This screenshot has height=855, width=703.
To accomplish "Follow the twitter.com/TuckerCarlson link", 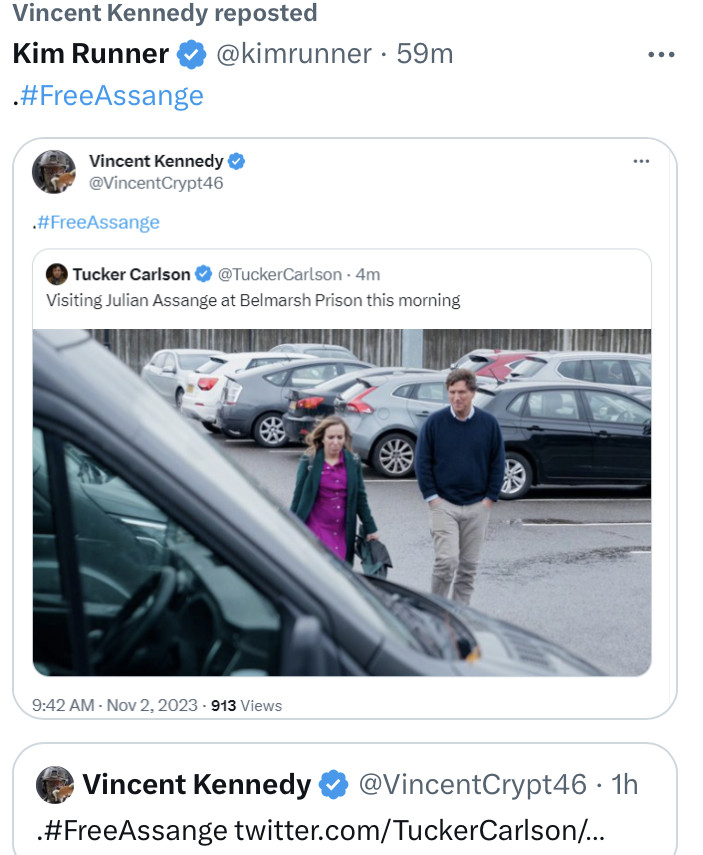I will (420, 830).
